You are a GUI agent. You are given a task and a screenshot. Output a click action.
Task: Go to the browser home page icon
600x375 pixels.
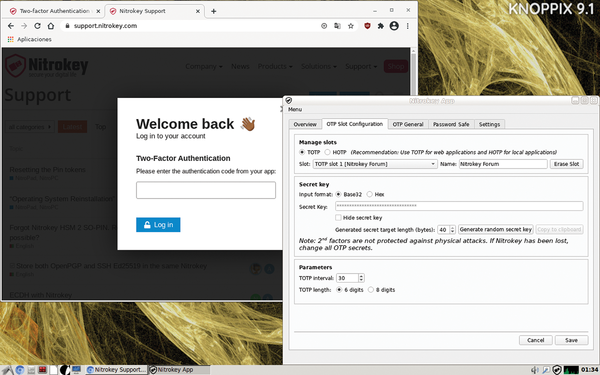(51, 26)
